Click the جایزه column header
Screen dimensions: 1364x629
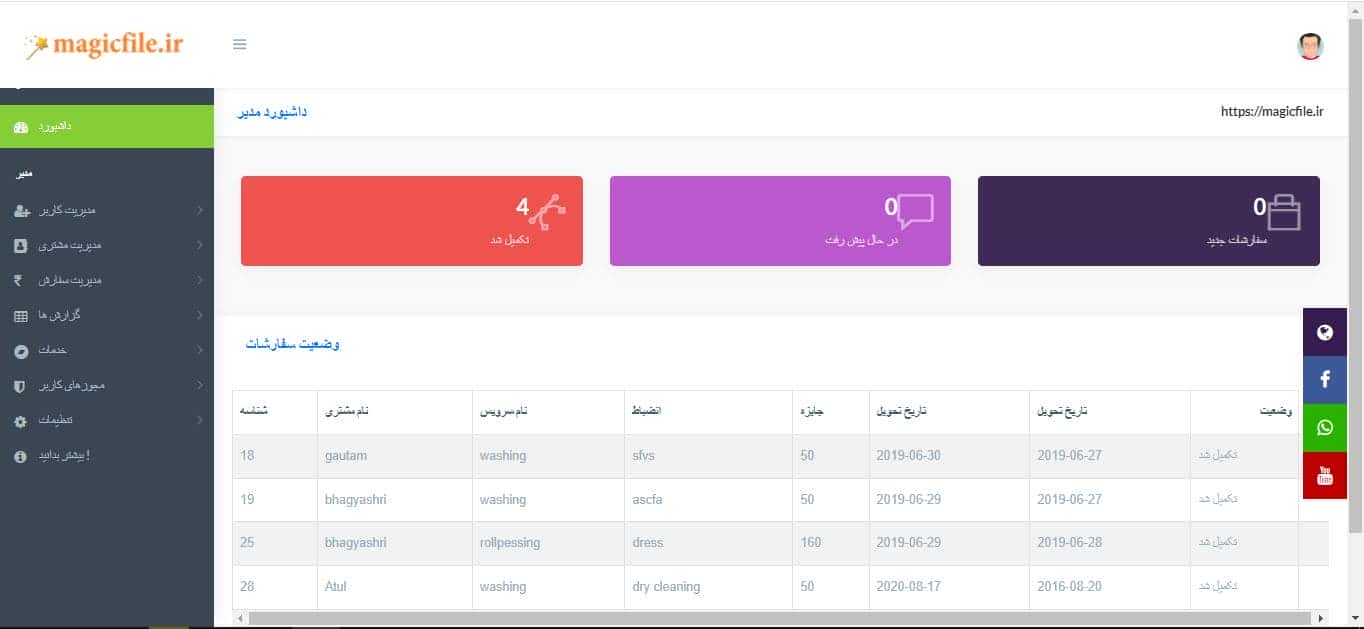click(x=811, y=412)
